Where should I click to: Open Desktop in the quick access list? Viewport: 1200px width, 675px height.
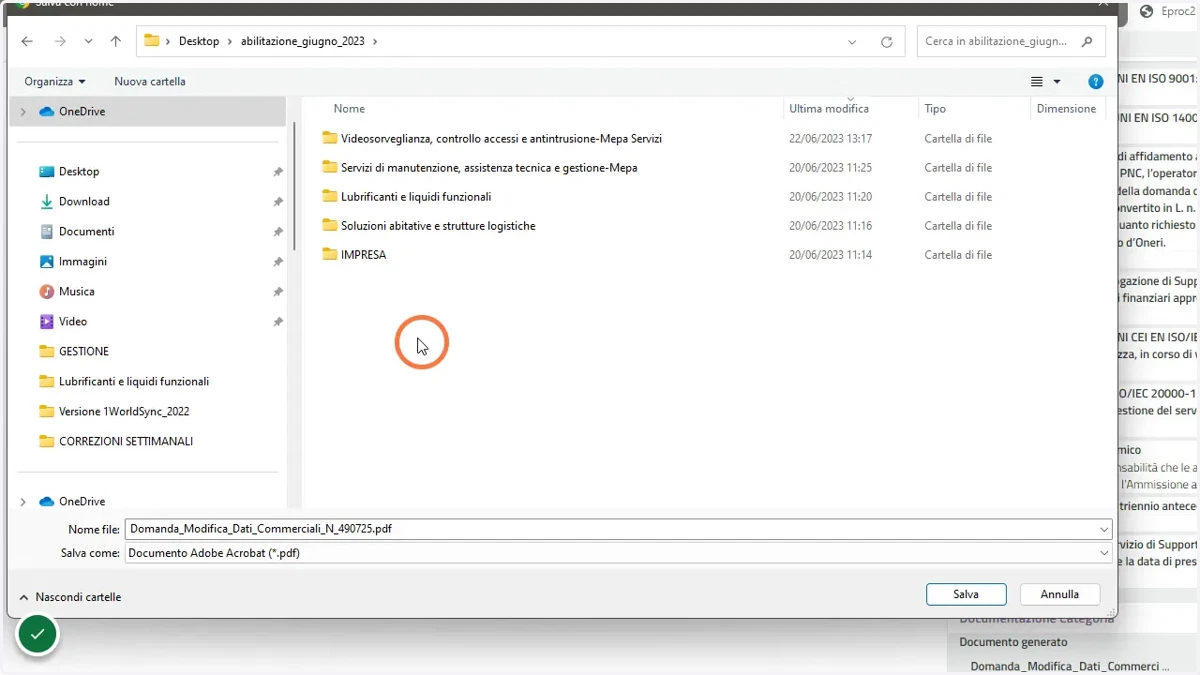pos(79,172)
